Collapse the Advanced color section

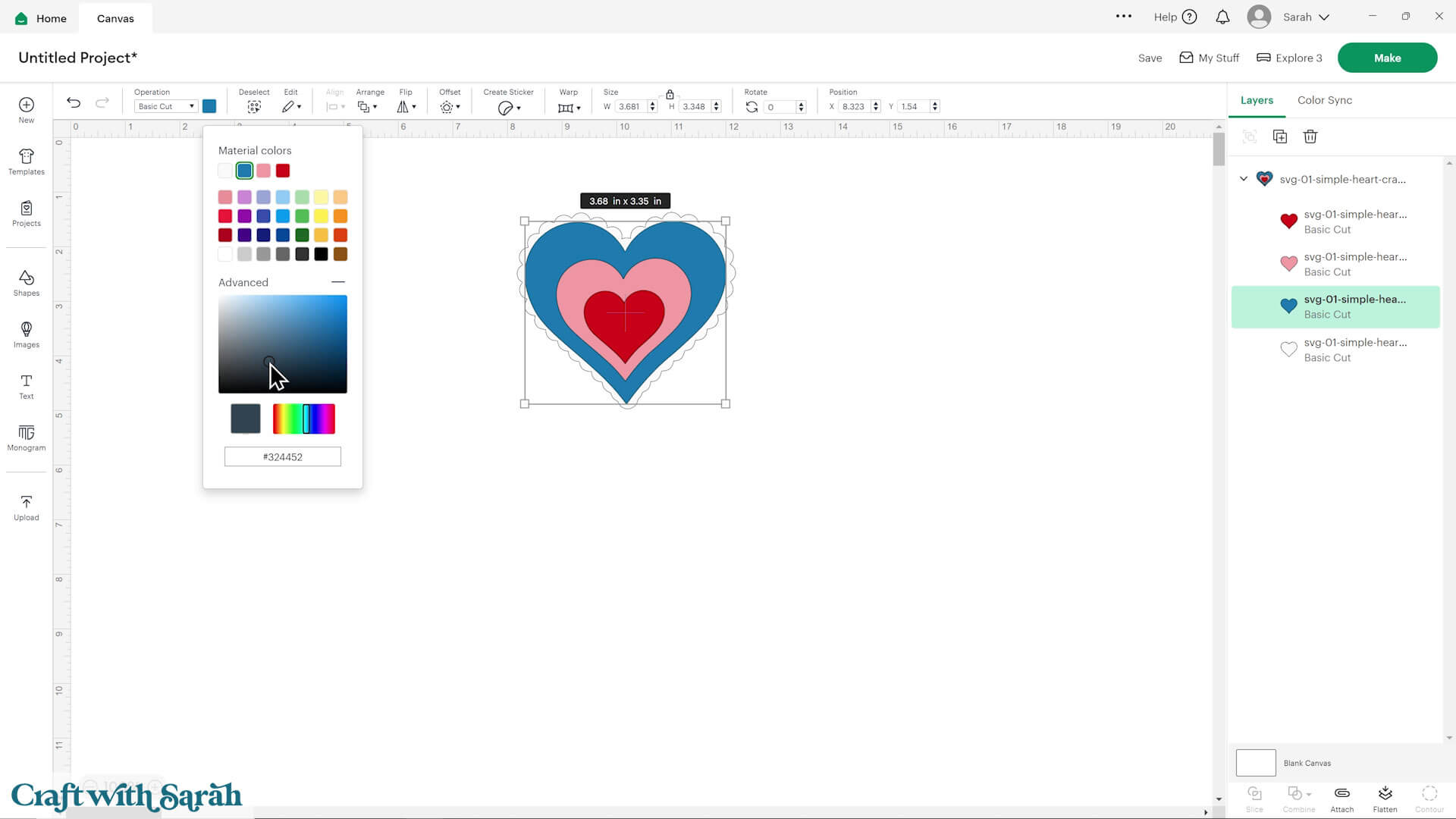click(x=338, y=282)
